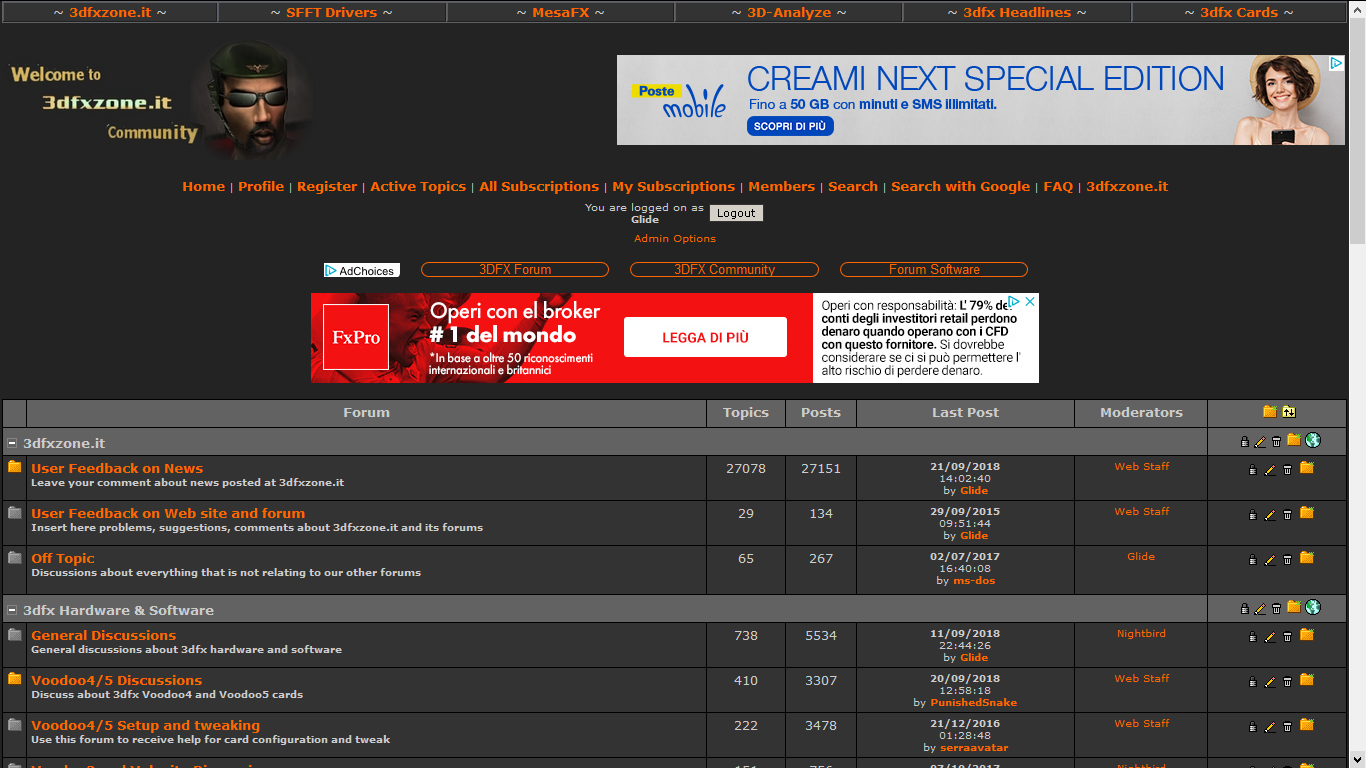The height and width of the screenshot is (768, 1366).
Task: Click the orange folder status icon beside User Feedback on News
Action: (14, 467)
